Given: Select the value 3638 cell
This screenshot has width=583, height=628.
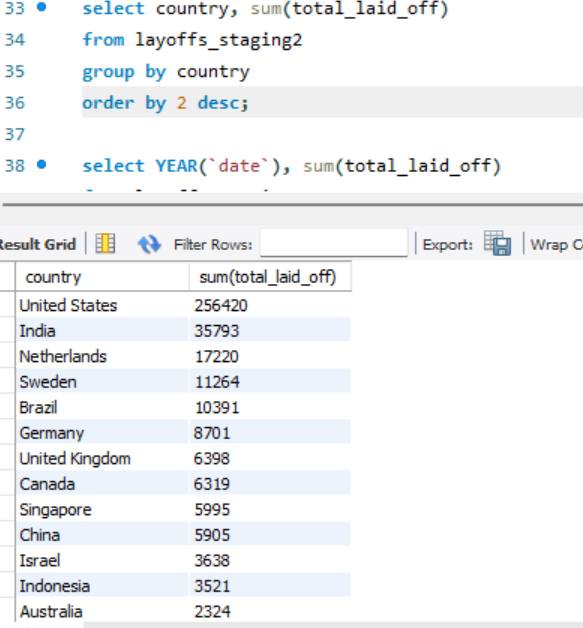Looking at the screenshot, I should pos(270,561).
